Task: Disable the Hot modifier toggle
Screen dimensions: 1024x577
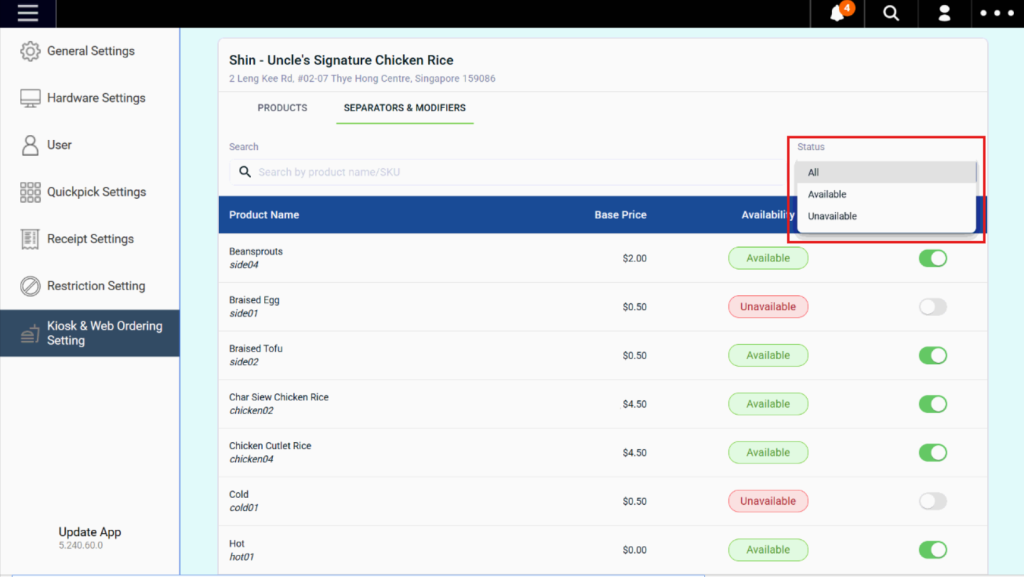Action: [933, 550]
